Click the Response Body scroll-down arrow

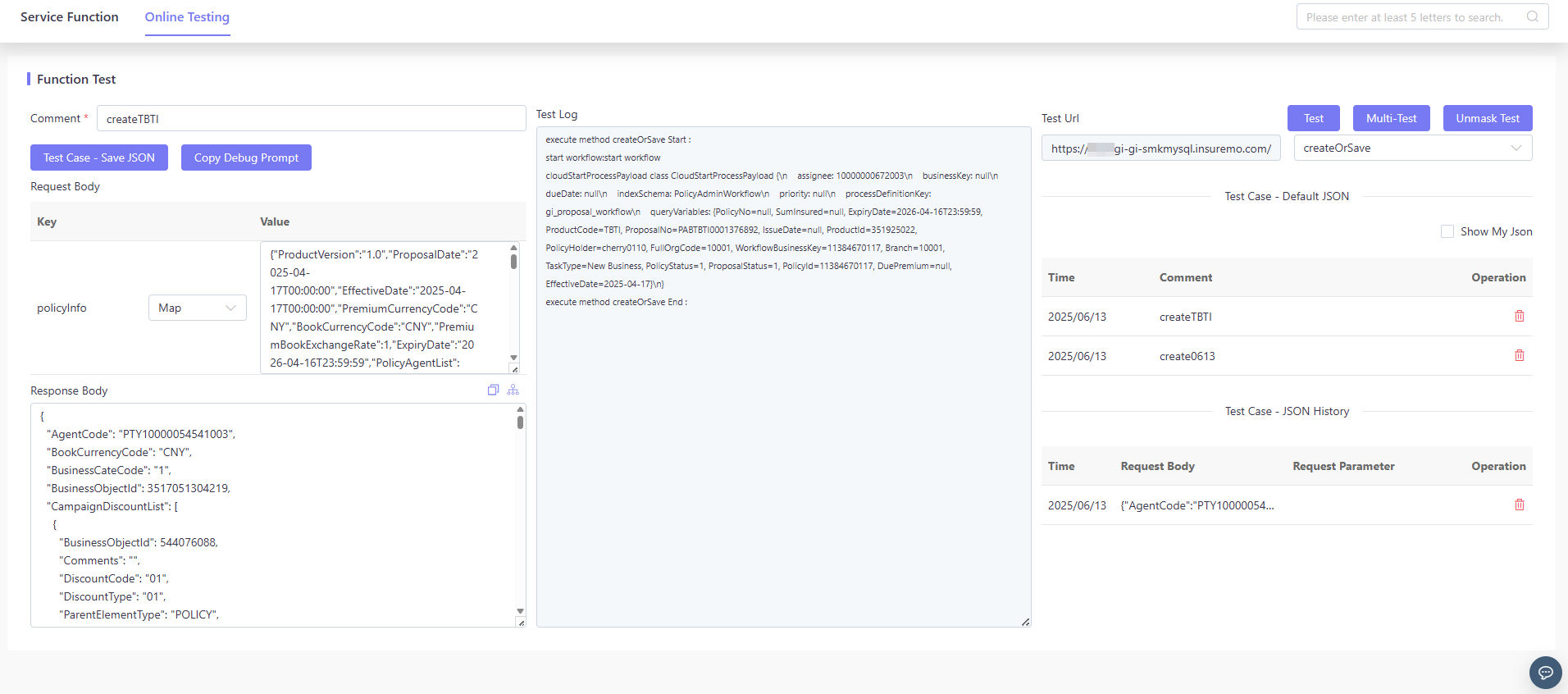tap(520, 611)
